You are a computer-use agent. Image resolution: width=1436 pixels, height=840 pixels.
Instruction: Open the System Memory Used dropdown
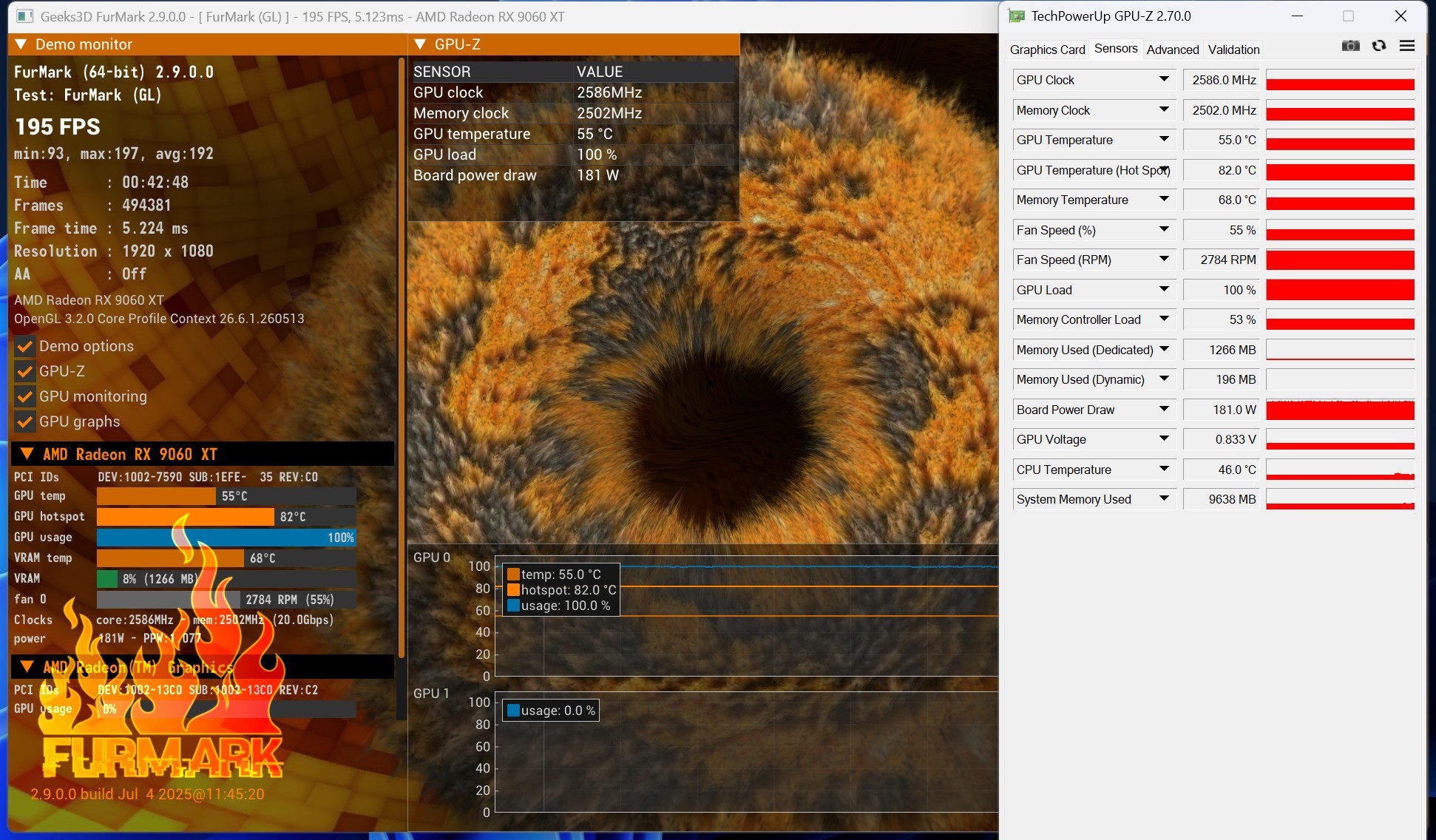point(1164,499)
